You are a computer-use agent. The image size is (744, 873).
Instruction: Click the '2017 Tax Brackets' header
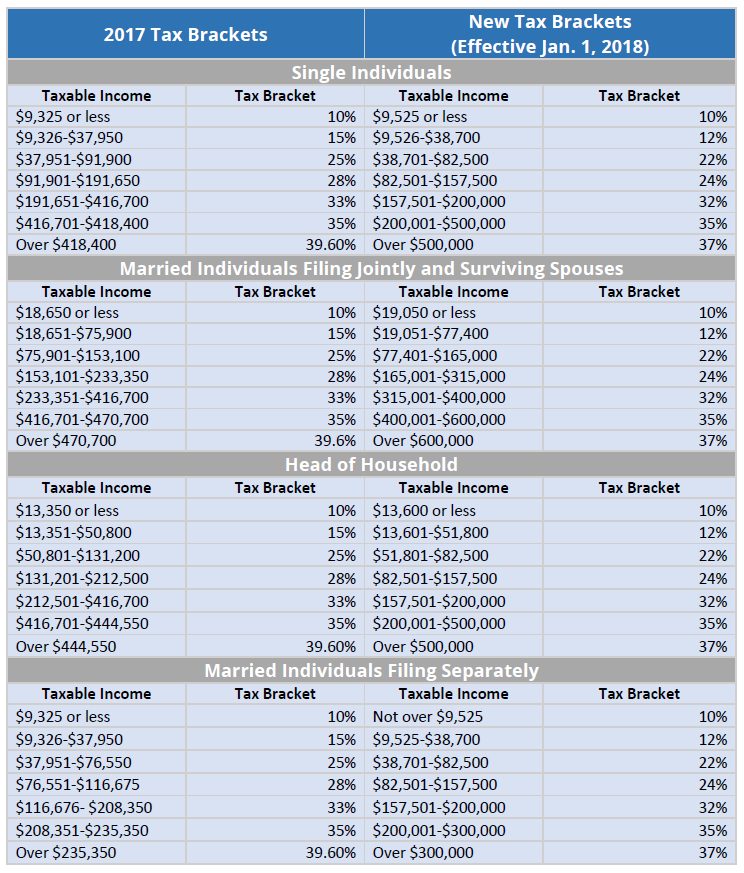click(x=186, y=34)
